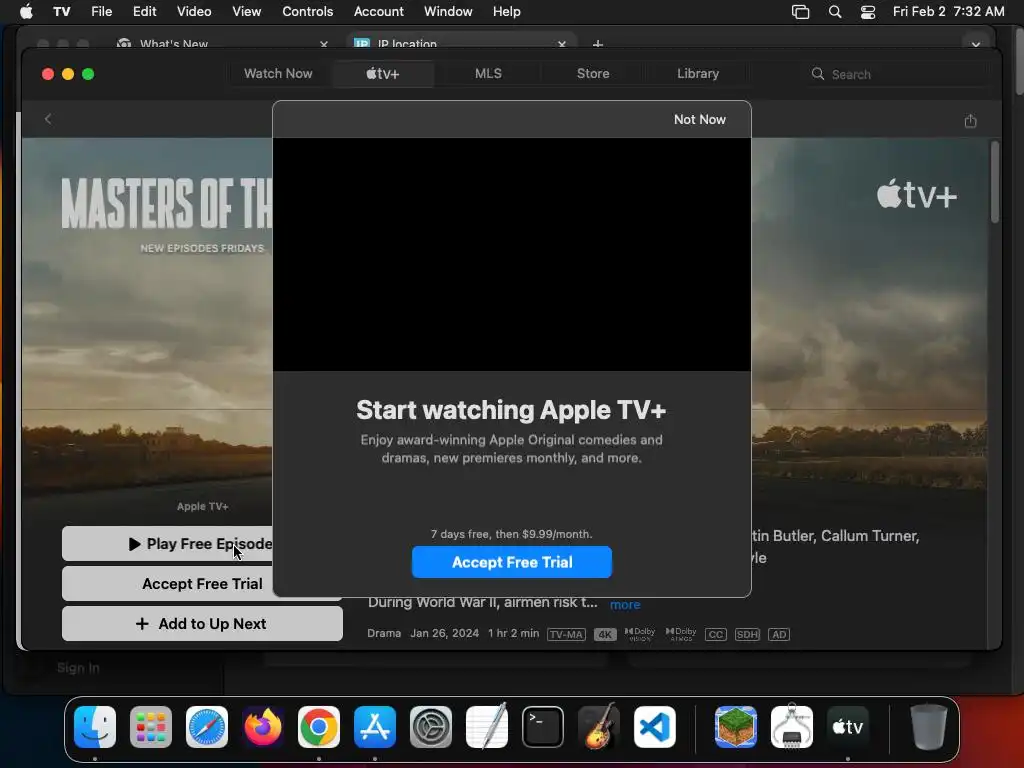Switch to the Watch Now tab

pyautogui.click(x=278, y=74)
